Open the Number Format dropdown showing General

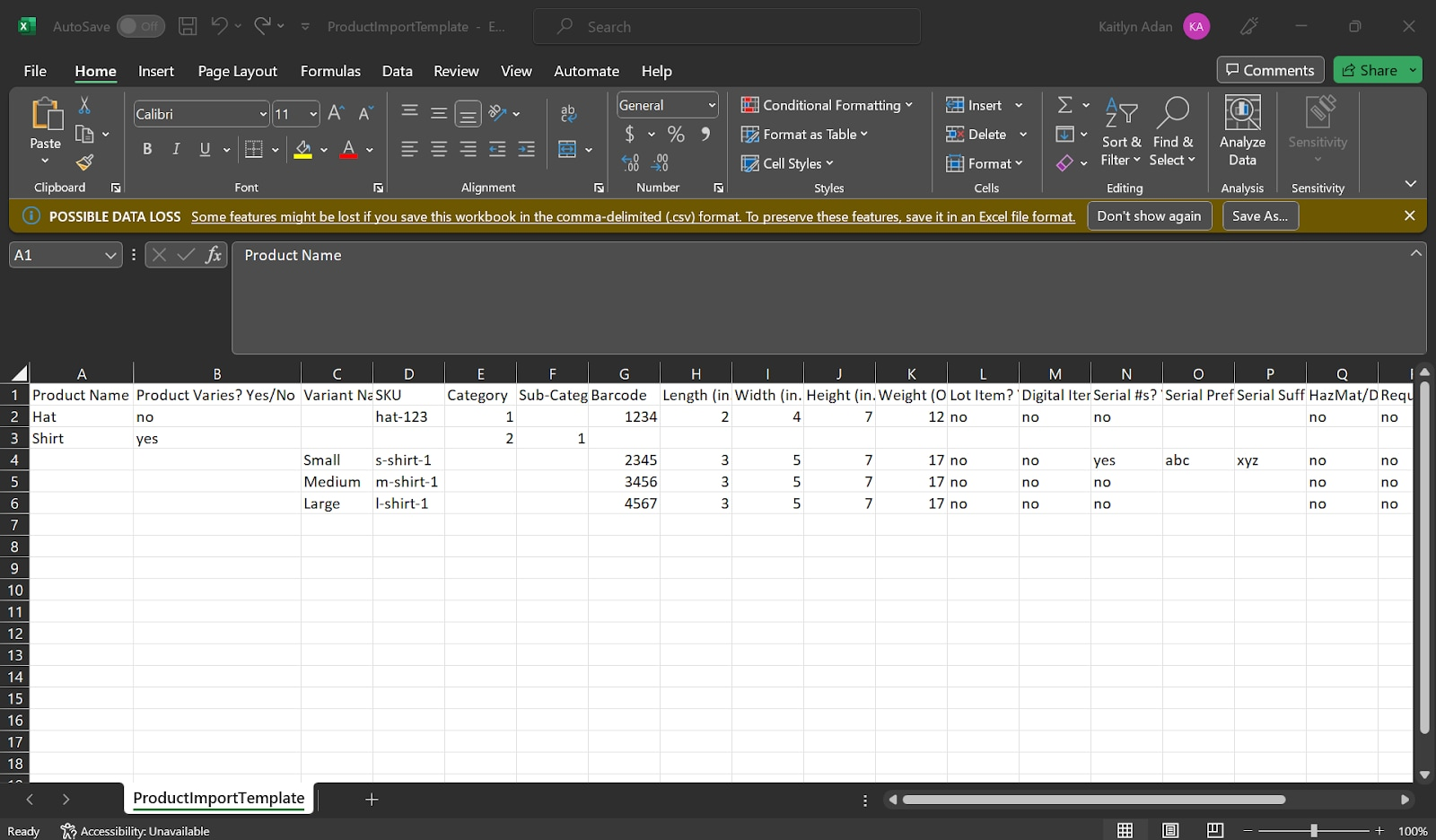pos(666,105)
